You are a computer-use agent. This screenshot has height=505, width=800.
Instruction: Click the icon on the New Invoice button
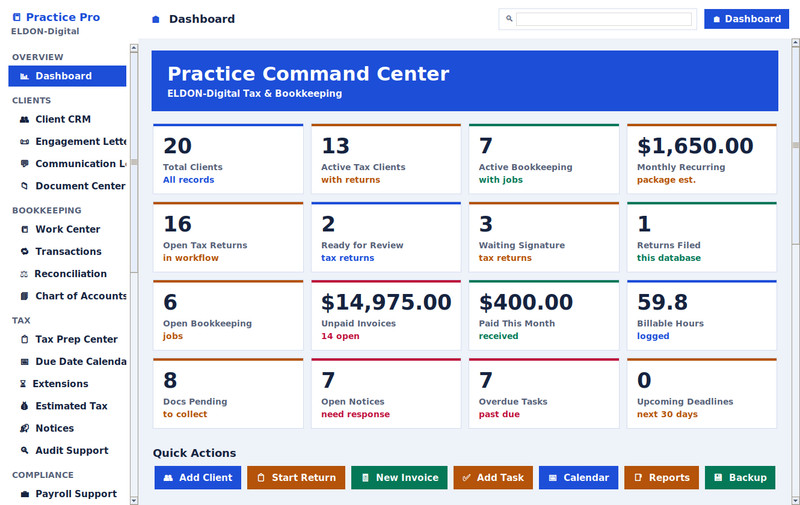[365, 478]
